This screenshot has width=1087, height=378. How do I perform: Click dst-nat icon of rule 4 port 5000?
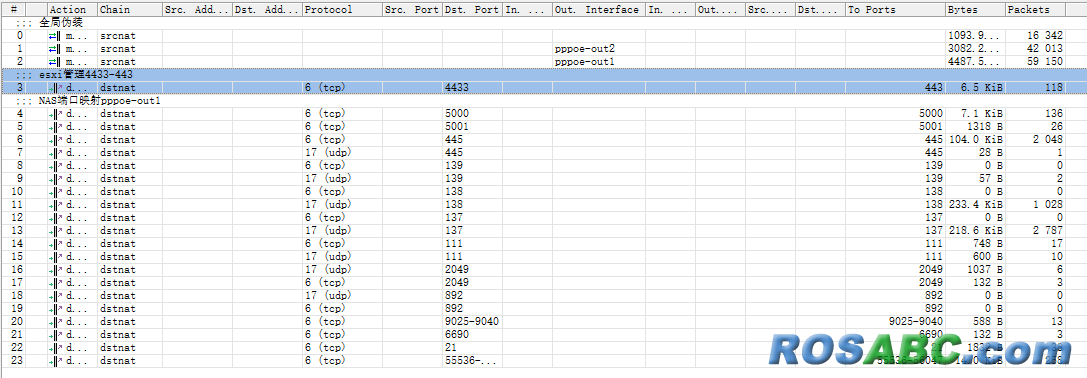55,113
